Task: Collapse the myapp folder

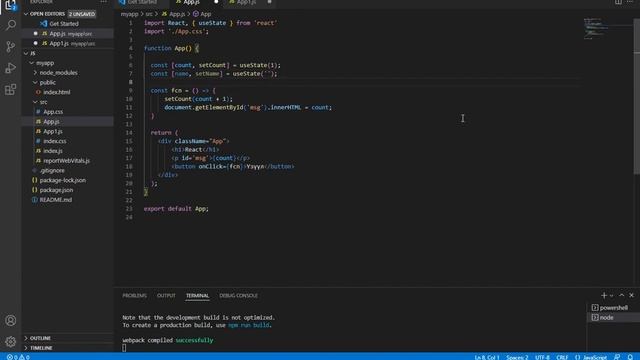Action: coord(44,63)
